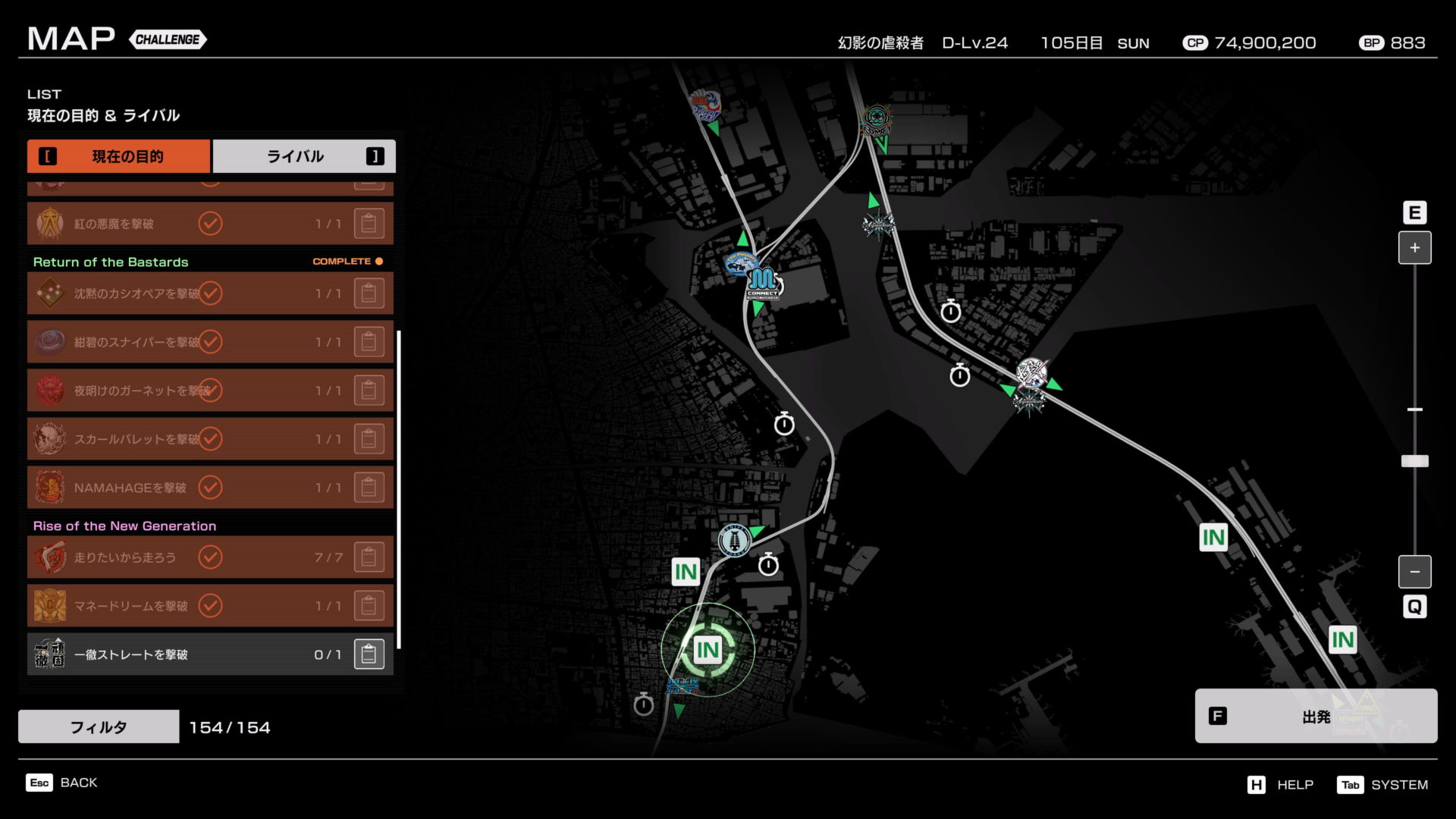1456x819 pixels.
Task: Toggle checkmark on マネードリームを撃破 objective
Action: [x=210, y=605]
